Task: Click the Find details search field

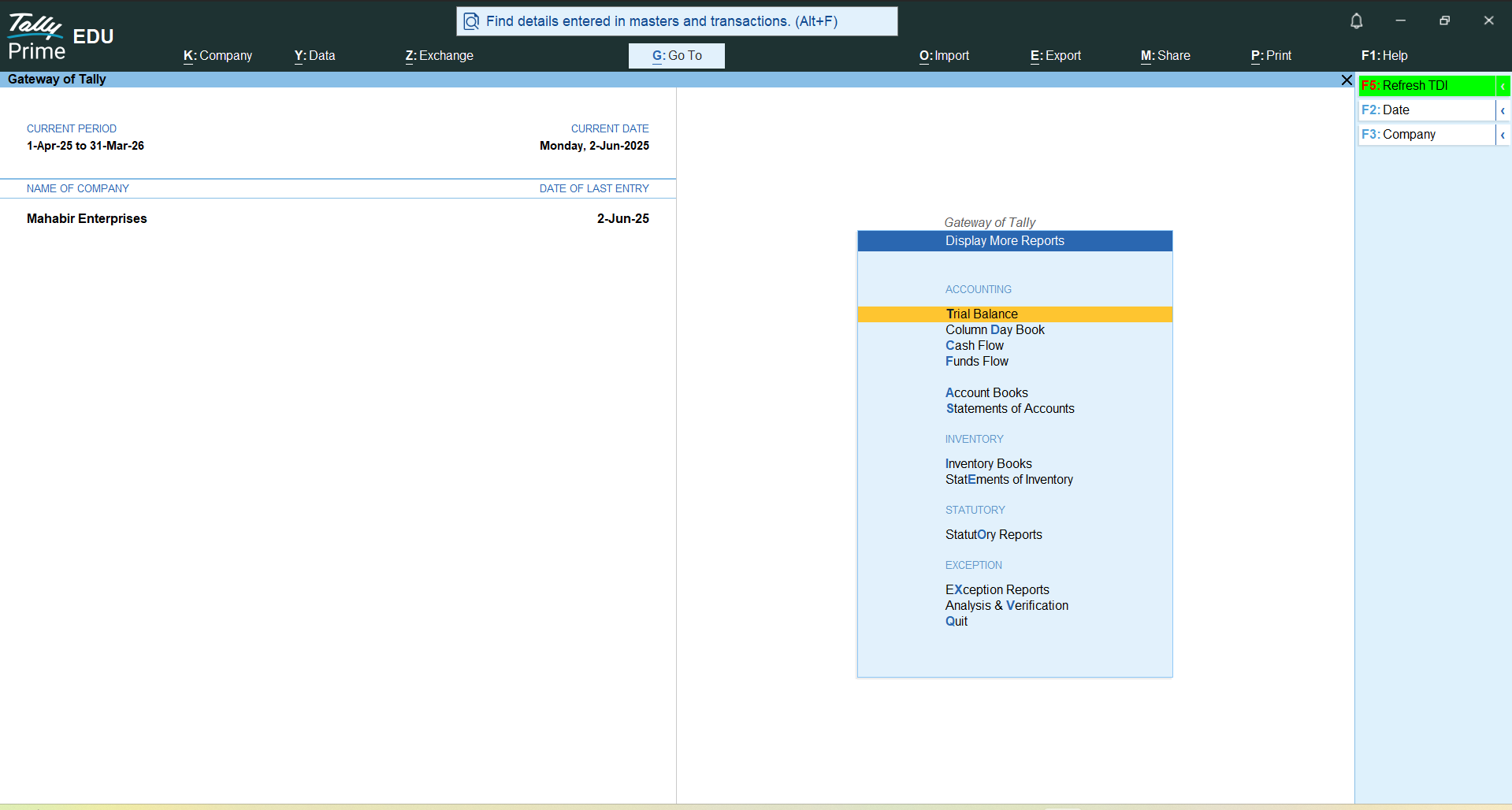Action: click(677, 21)
